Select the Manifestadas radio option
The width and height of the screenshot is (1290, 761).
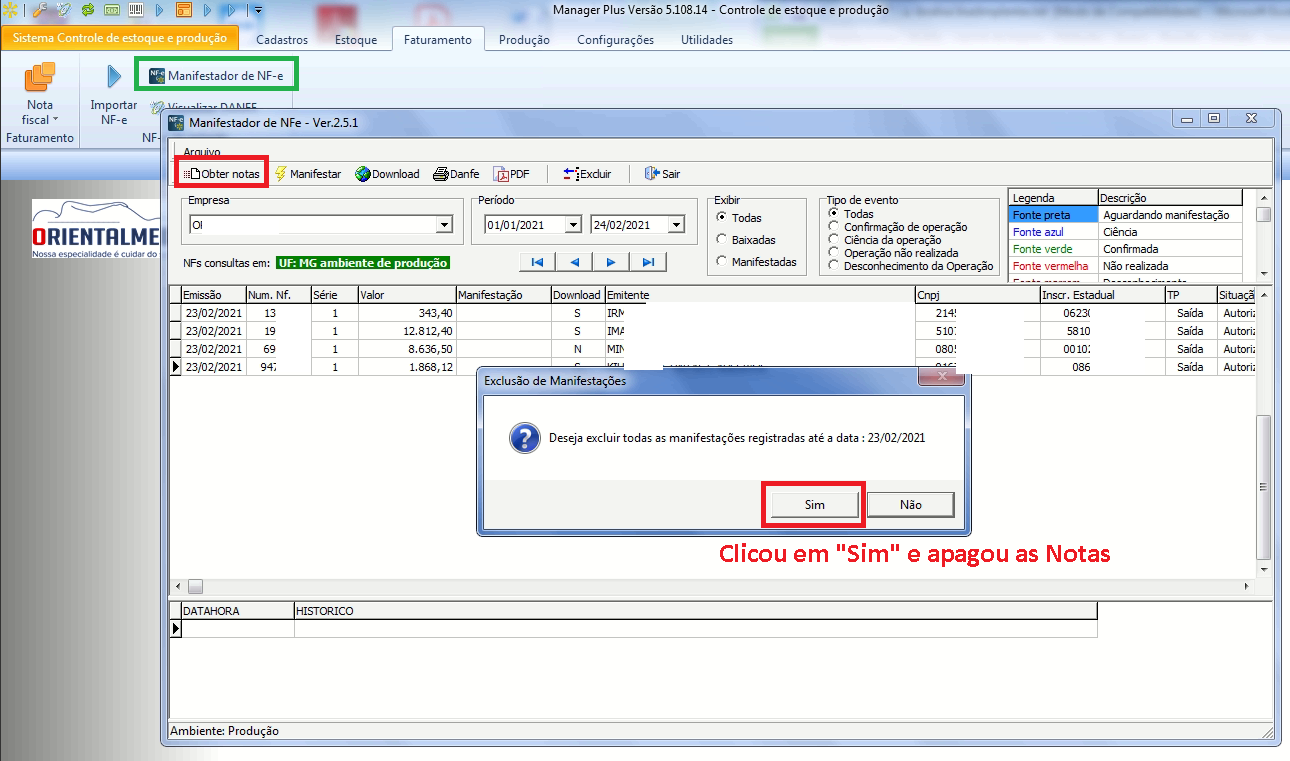tap(722, 262)
